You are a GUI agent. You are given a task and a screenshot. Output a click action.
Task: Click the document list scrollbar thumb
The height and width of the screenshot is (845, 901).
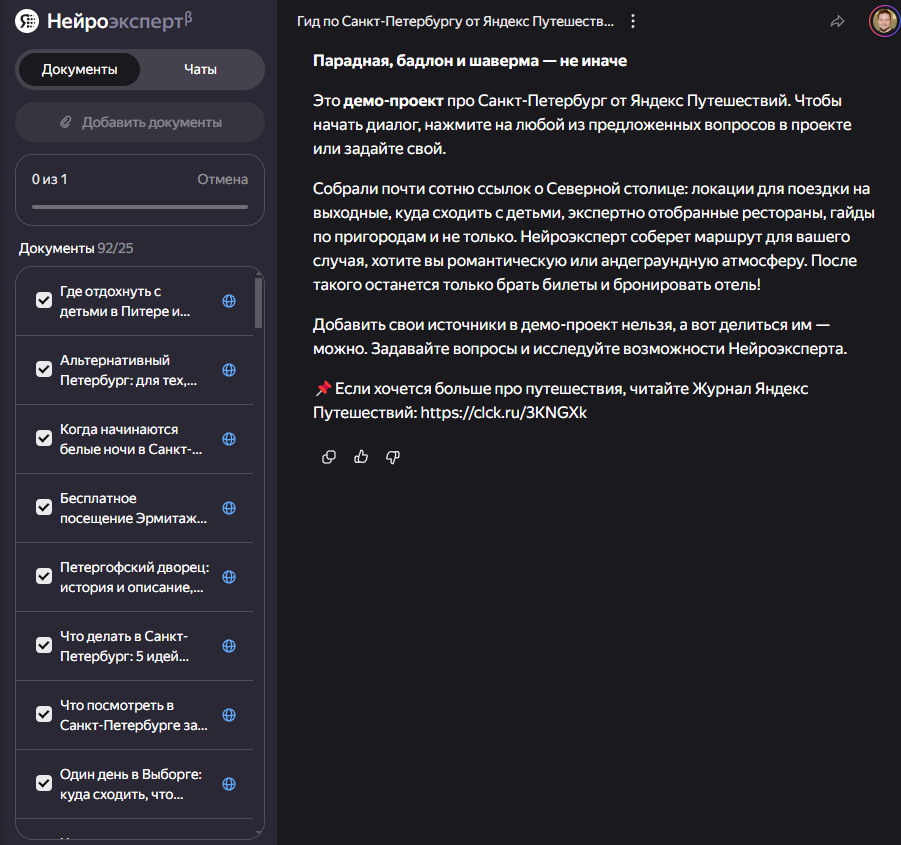(x=259, y=303)
